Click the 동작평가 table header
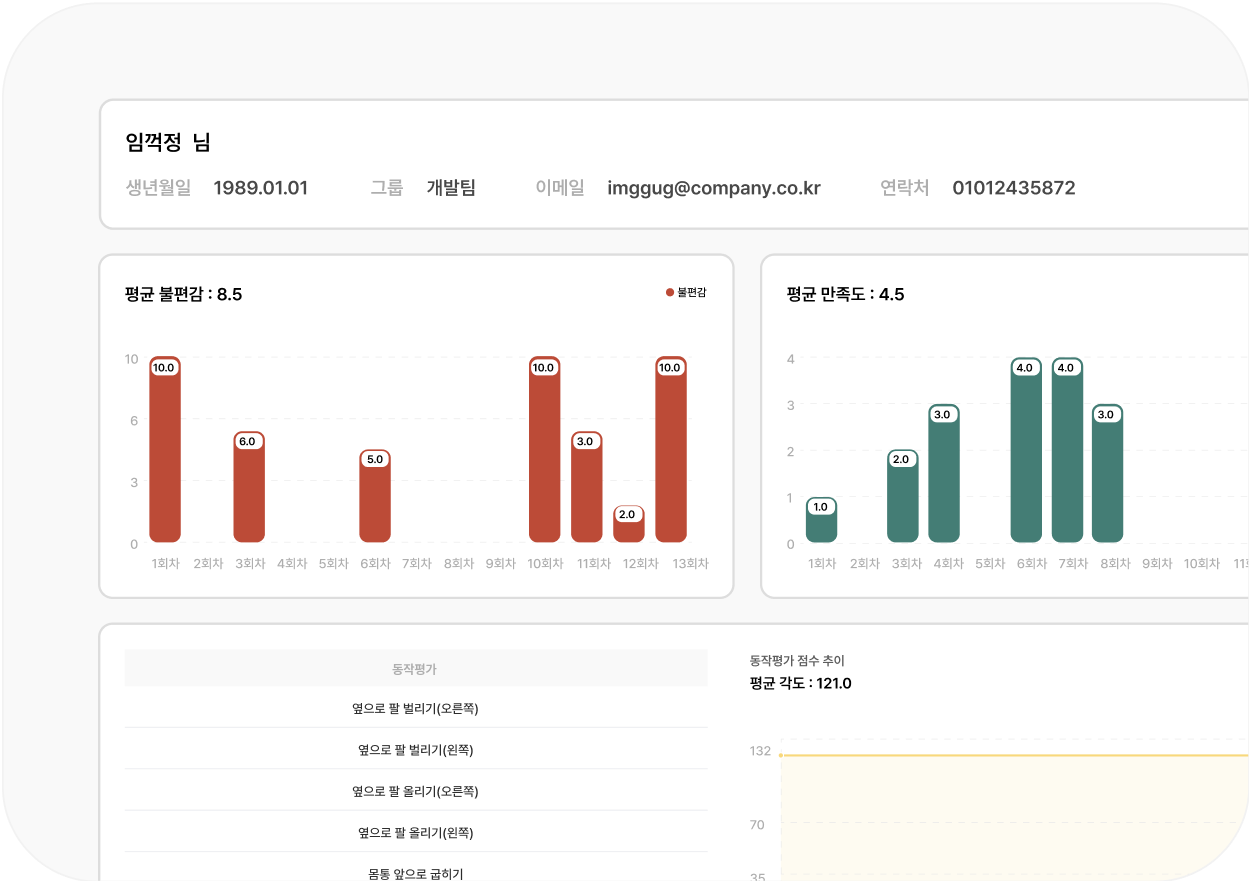This screenshot has width=1249, height=881. click(414, 667)
